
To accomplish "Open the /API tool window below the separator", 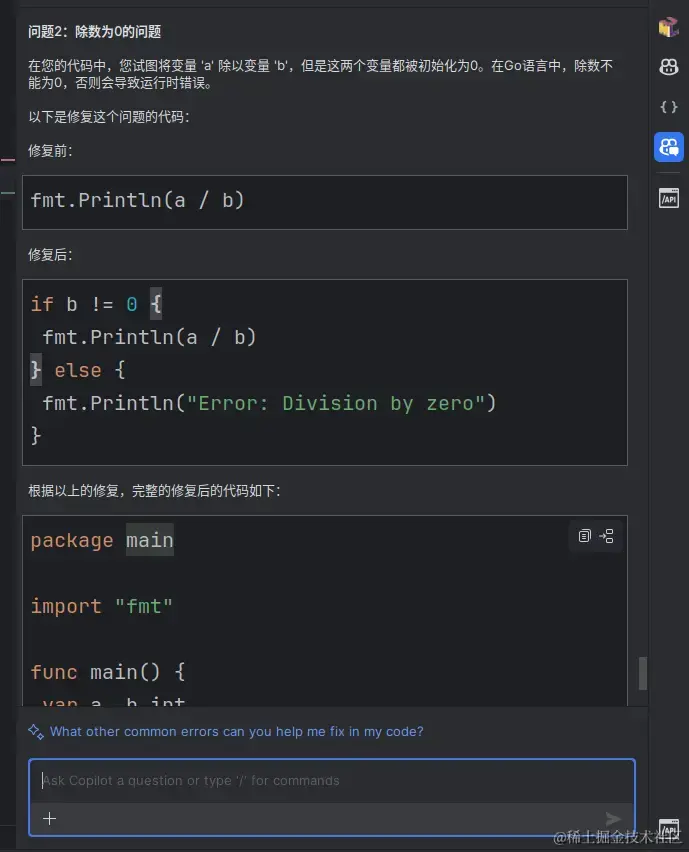I will click(668, 198).
